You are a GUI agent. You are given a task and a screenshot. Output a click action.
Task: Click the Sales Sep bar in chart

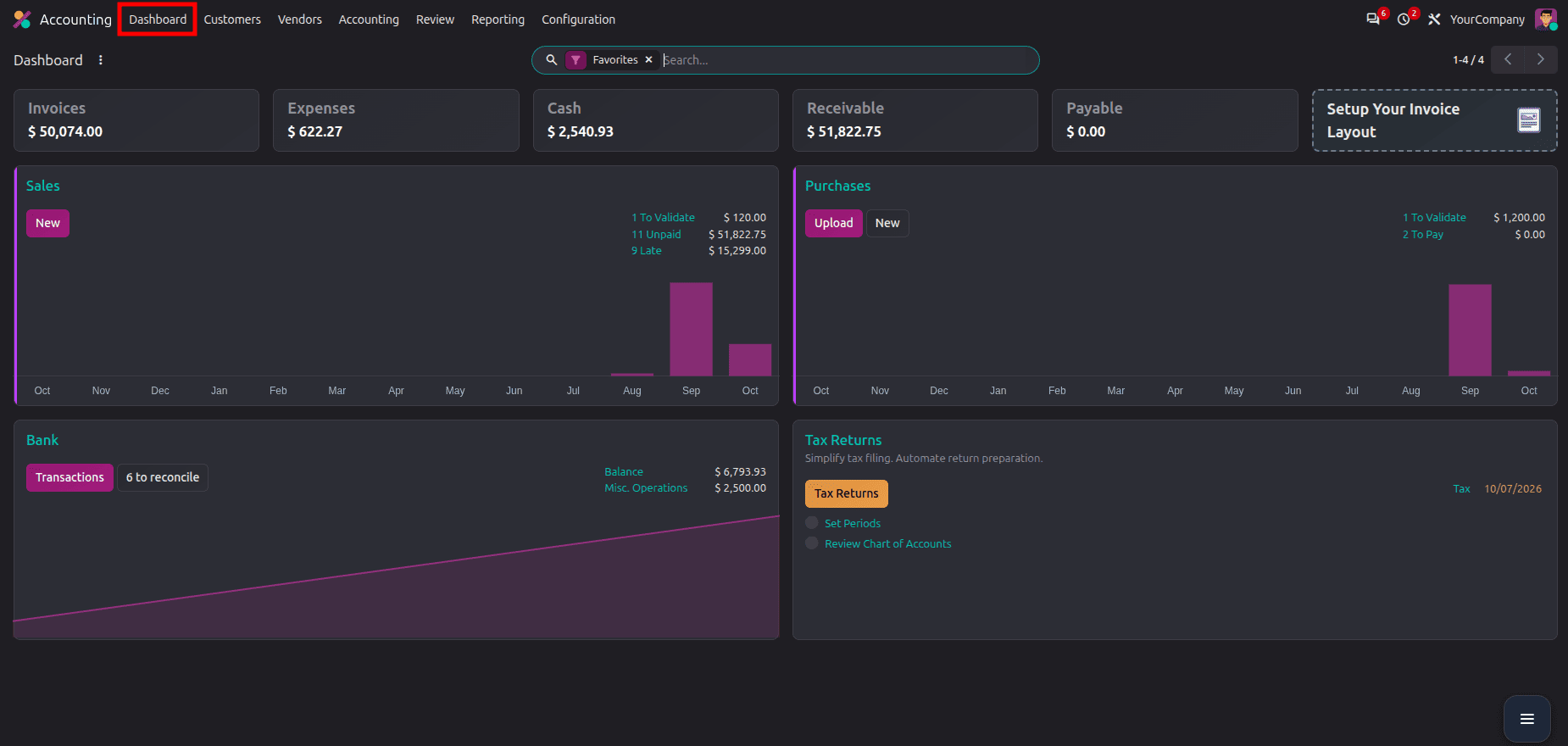691,329
